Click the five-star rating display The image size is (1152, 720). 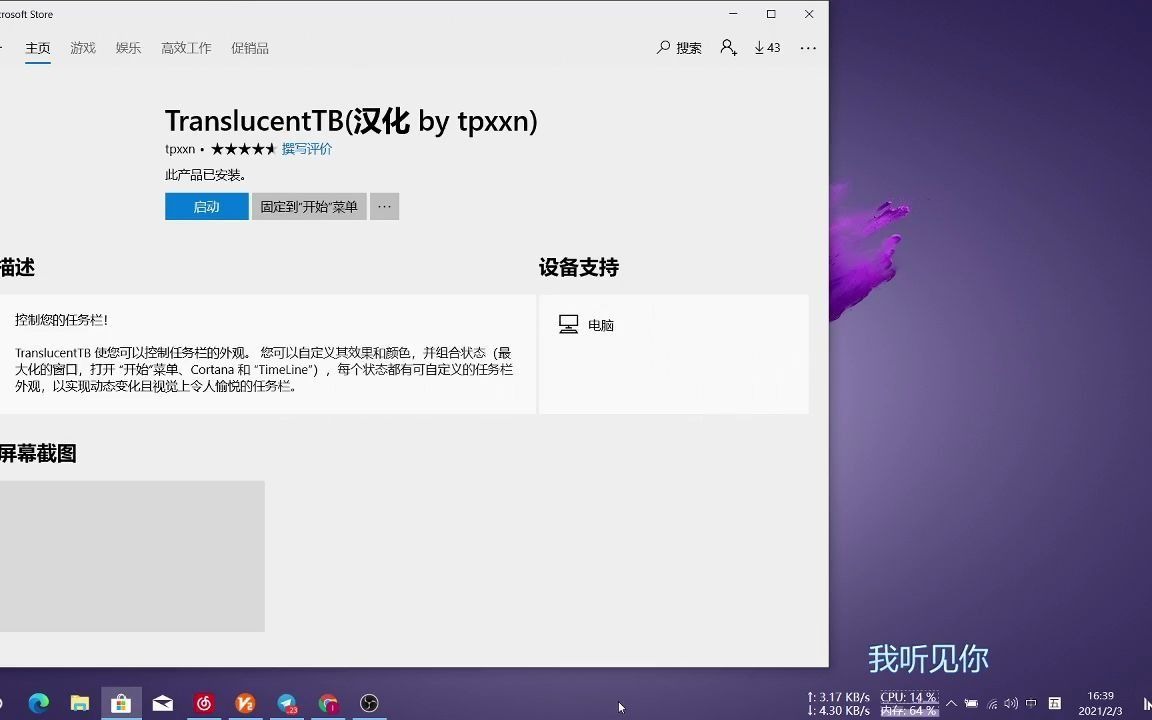point(245,148)
